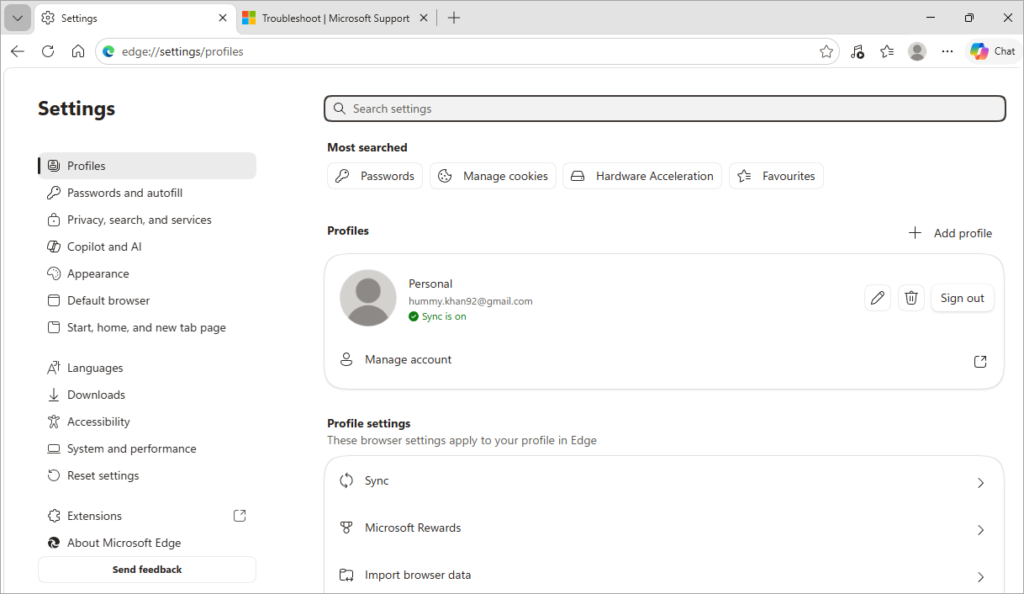Open the tab search dropdown arrow
The width and height of the screenshot is (1024, 594).
click(18, 18)
